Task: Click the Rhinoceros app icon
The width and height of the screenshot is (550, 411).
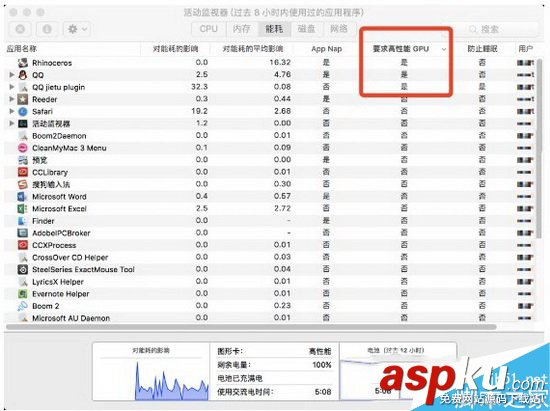Action: click(23, 63)
